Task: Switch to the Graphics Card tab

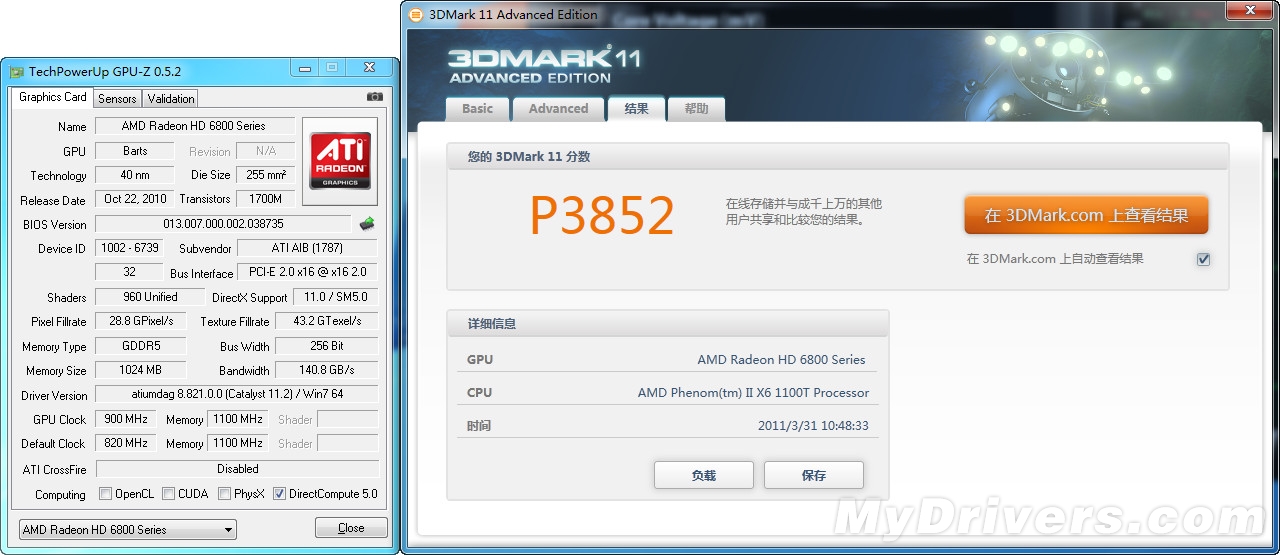Action: (52, 97)
